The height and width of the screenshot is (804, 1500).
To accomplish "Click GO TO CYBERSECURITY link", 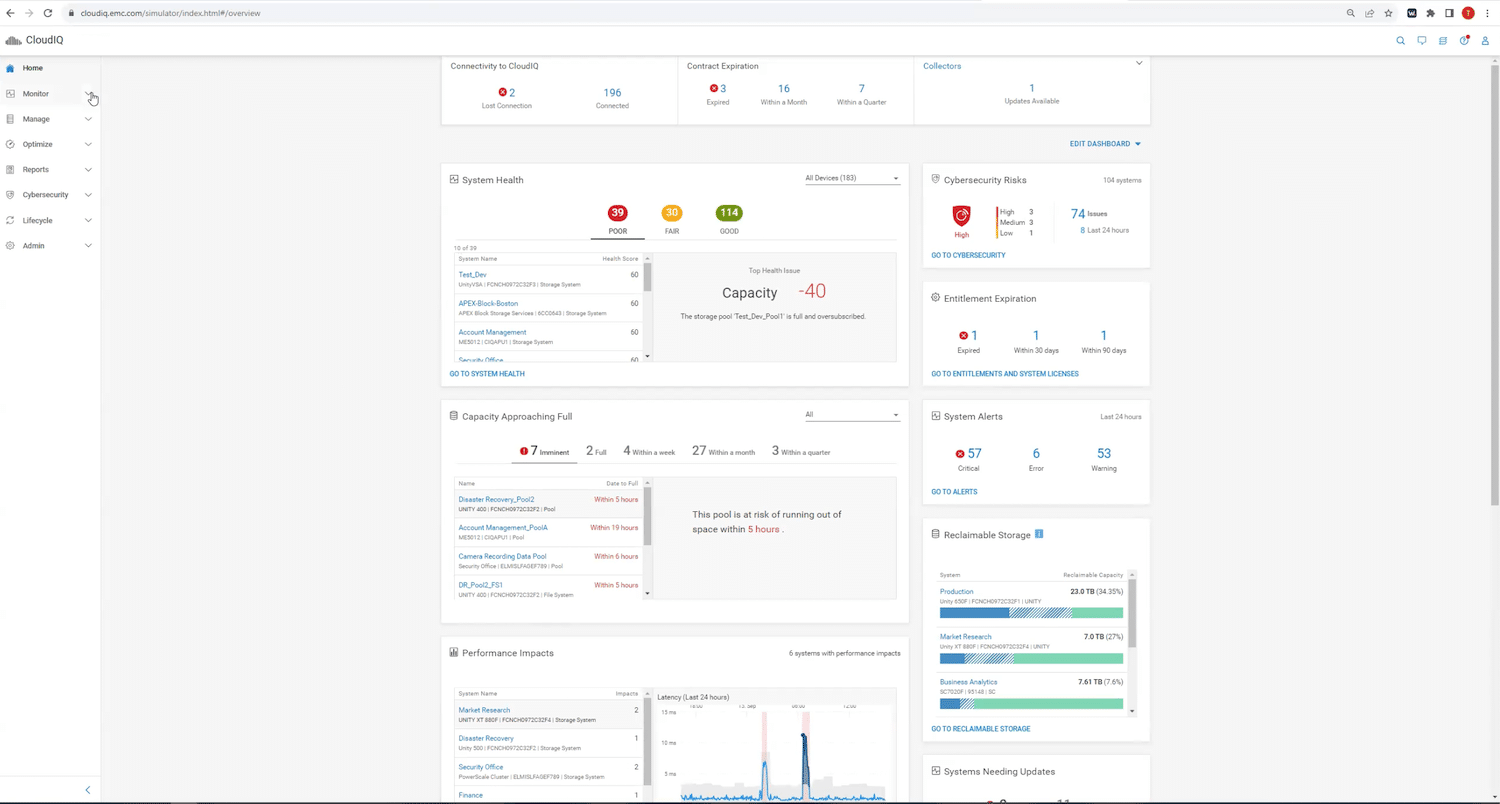I will coord(968,255).
